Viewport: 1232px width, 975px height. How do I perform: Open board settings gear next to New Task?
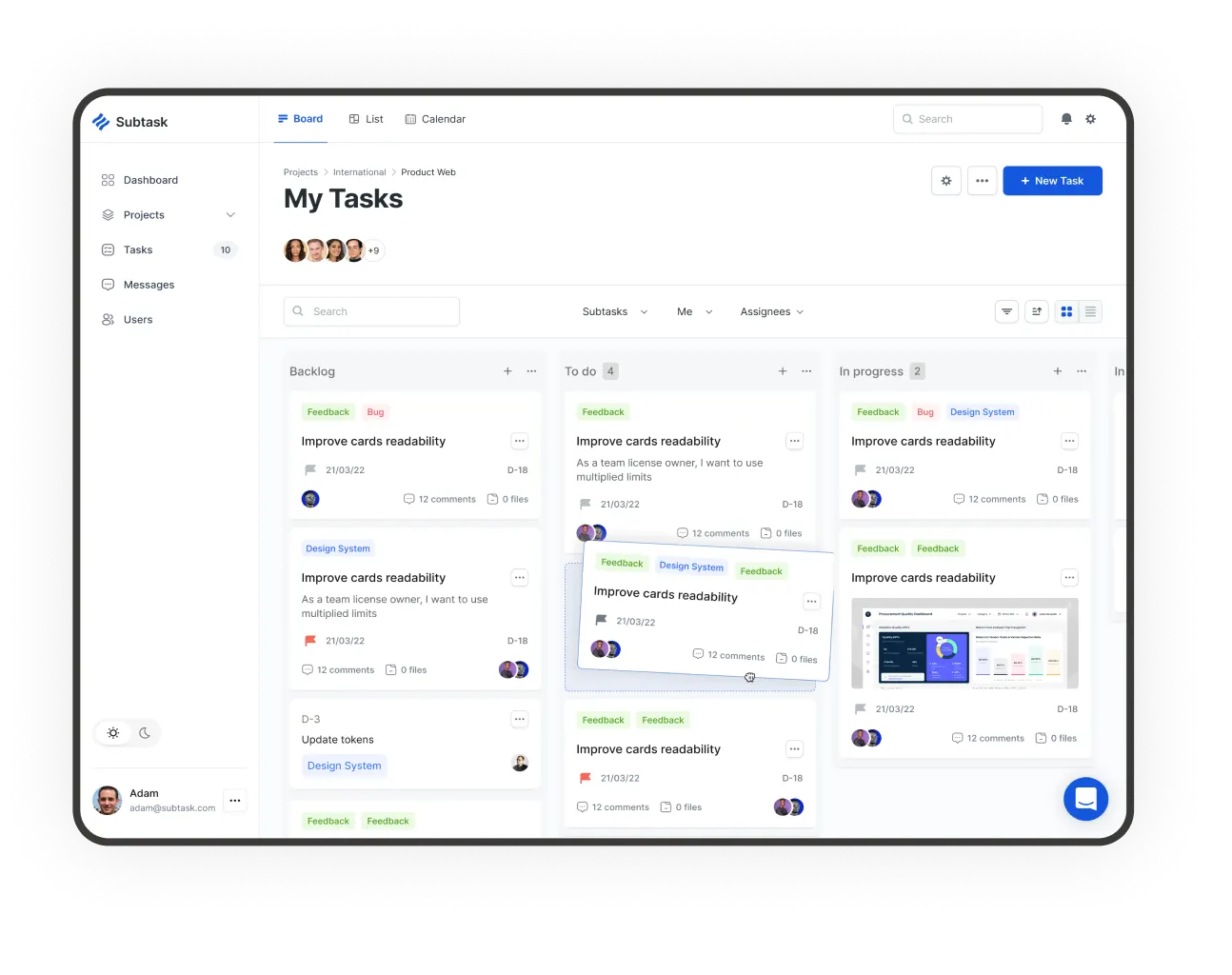click(x=946, y=180)
